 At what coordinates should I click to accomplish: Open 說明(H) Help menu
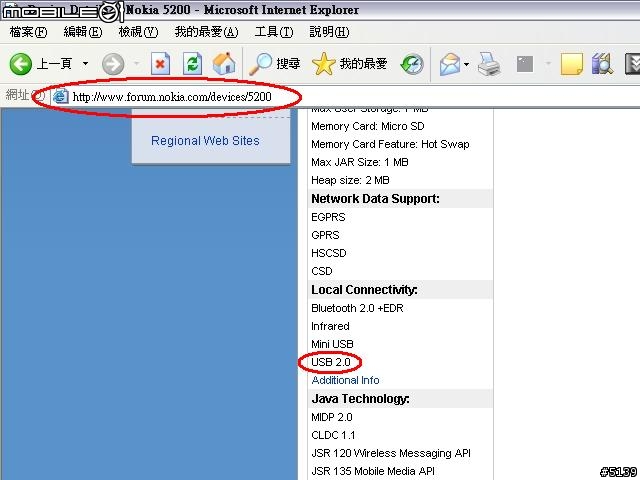point(329,32)
